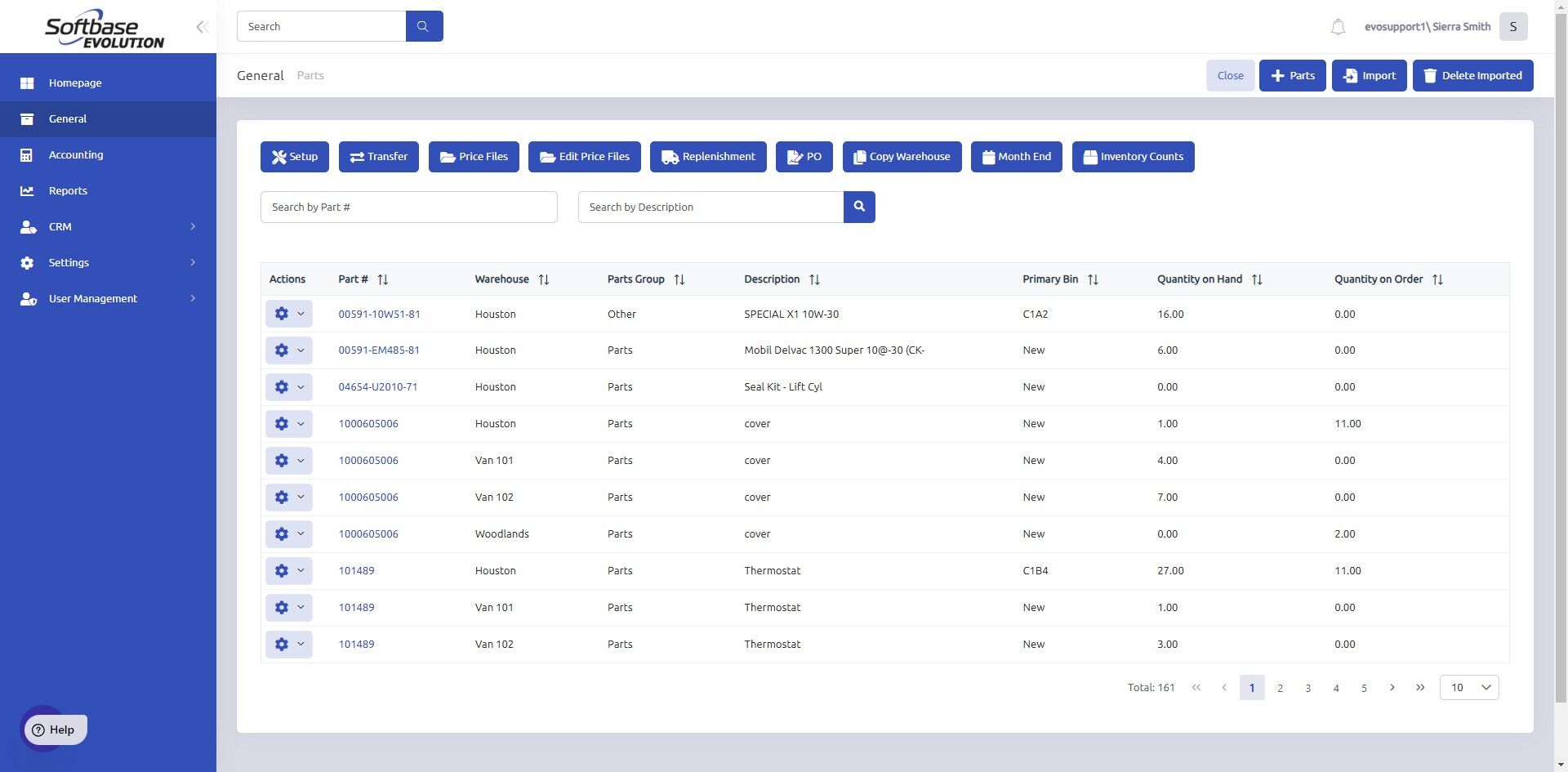1568x772 pixels.
Task: Focus the Search by Description field
Action: (710, 208)
